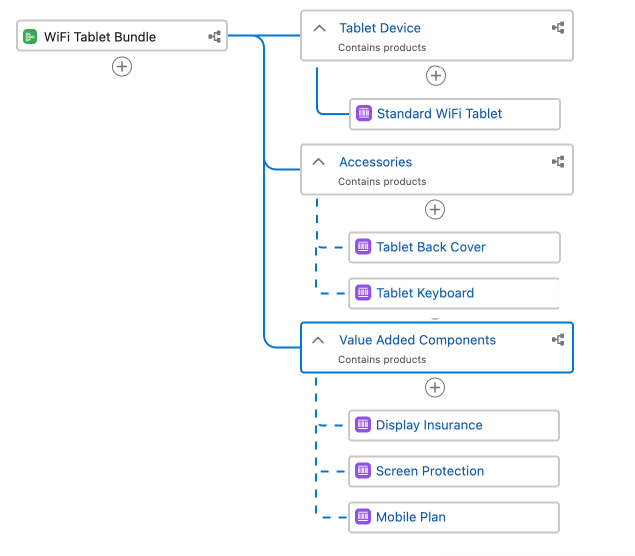The image size is (635, 556).
Task: Collapse the Tablet Device group
Action: pos(319,28)
